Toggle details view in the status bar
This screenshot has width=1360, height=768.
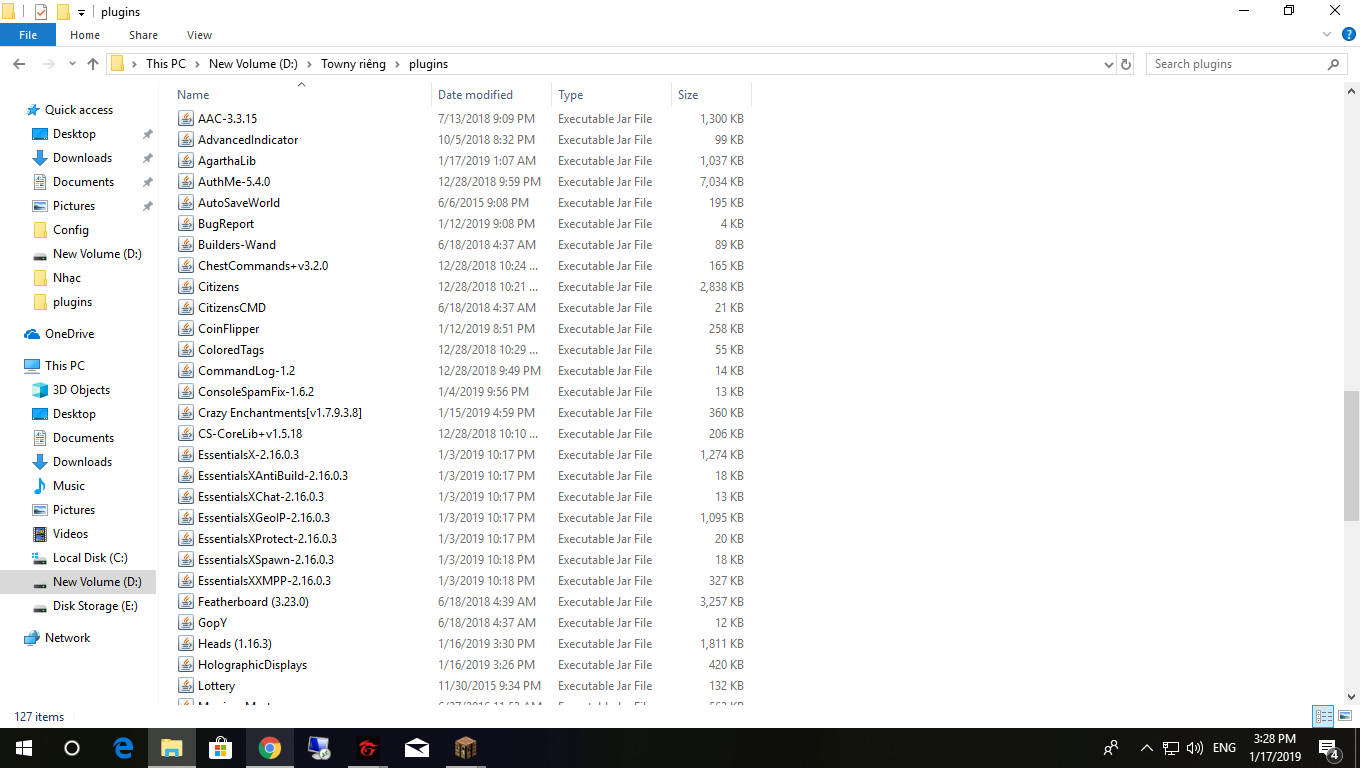[1322, 717]
